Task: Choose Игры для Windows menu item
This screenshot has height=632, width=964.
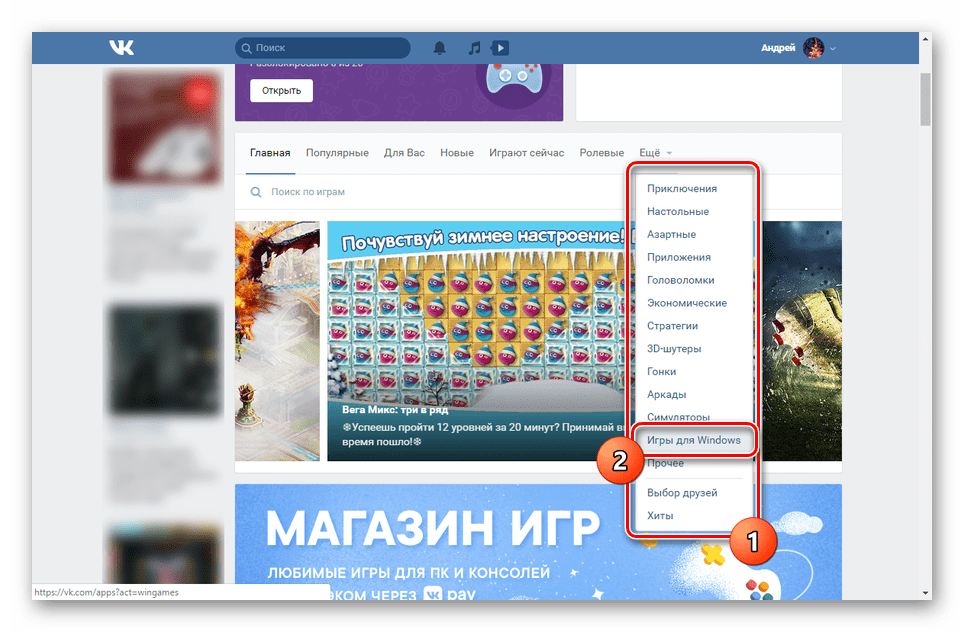Action: click(x=693, y=440)
